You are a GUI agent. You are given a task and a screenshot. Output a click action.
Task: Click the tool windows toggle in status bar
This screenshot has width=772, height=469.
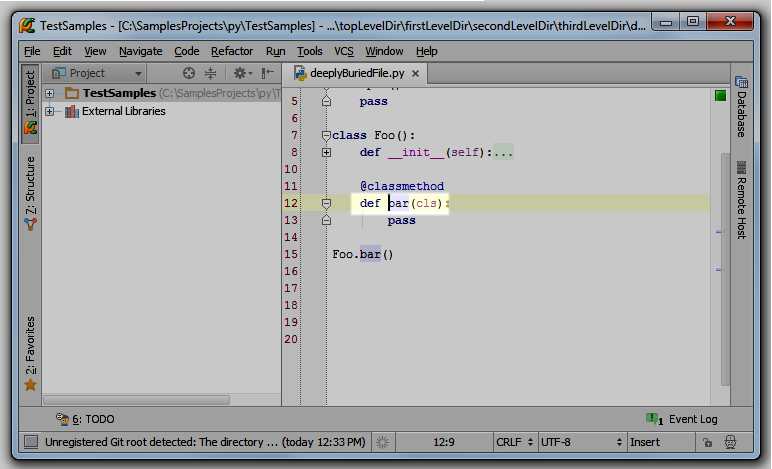pos(31,442)
